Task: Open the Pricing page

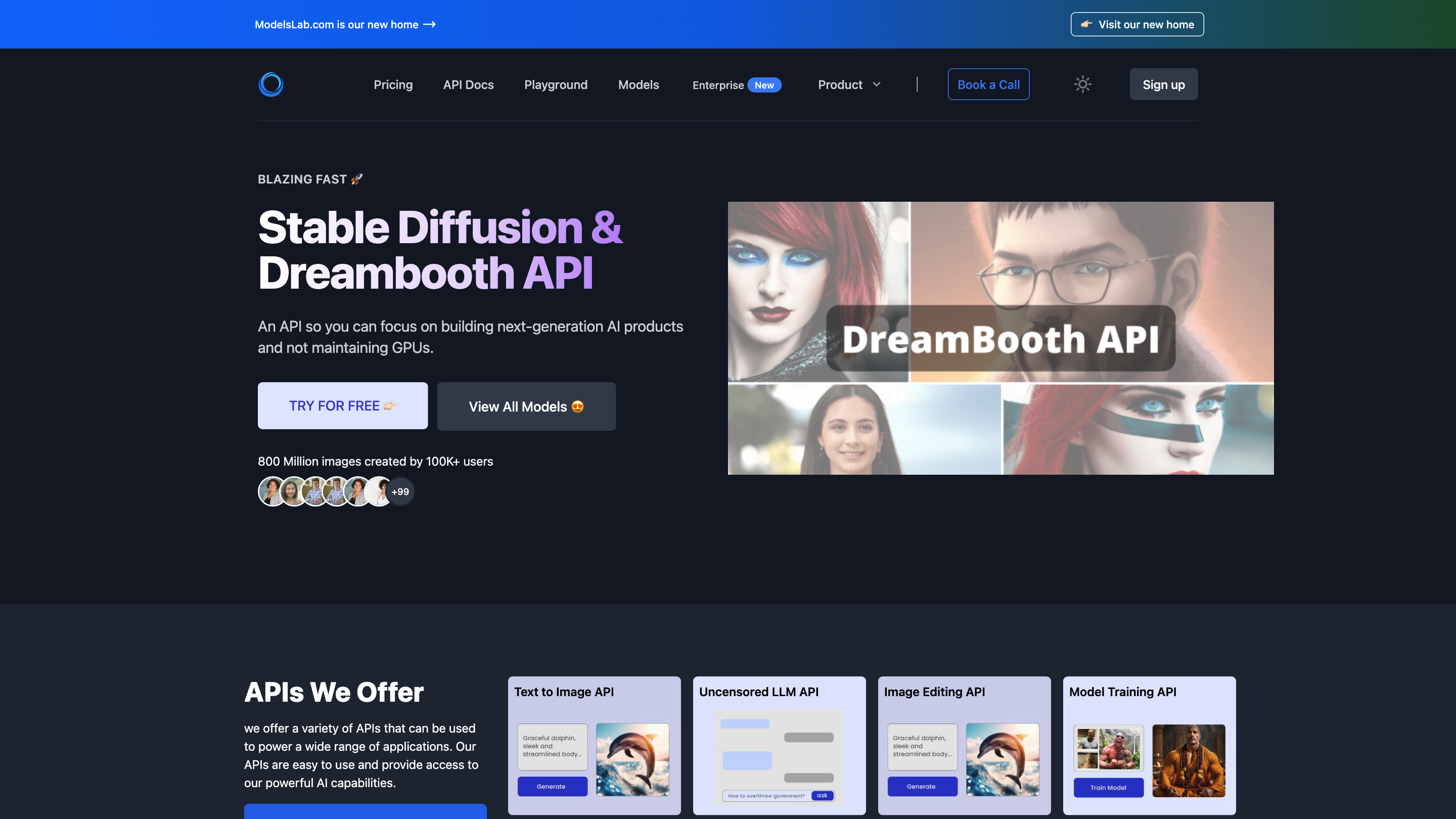Action: click(393, 84)
